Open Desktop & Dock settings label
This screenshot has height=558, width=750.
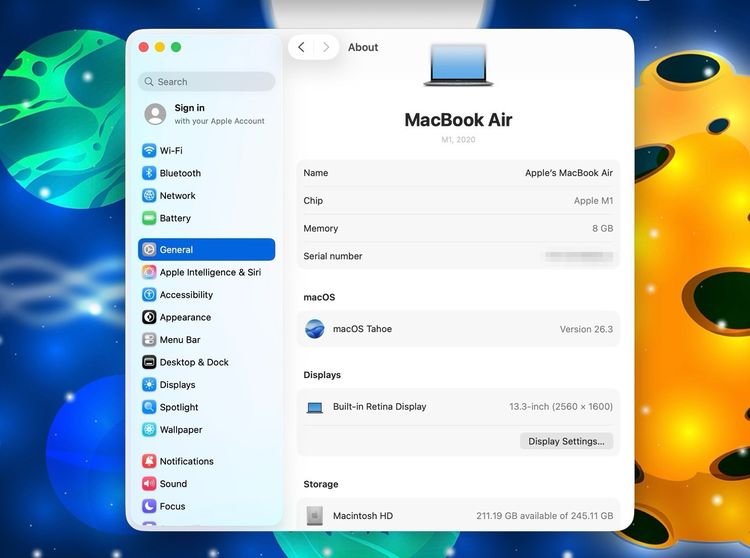coord(194,362)
